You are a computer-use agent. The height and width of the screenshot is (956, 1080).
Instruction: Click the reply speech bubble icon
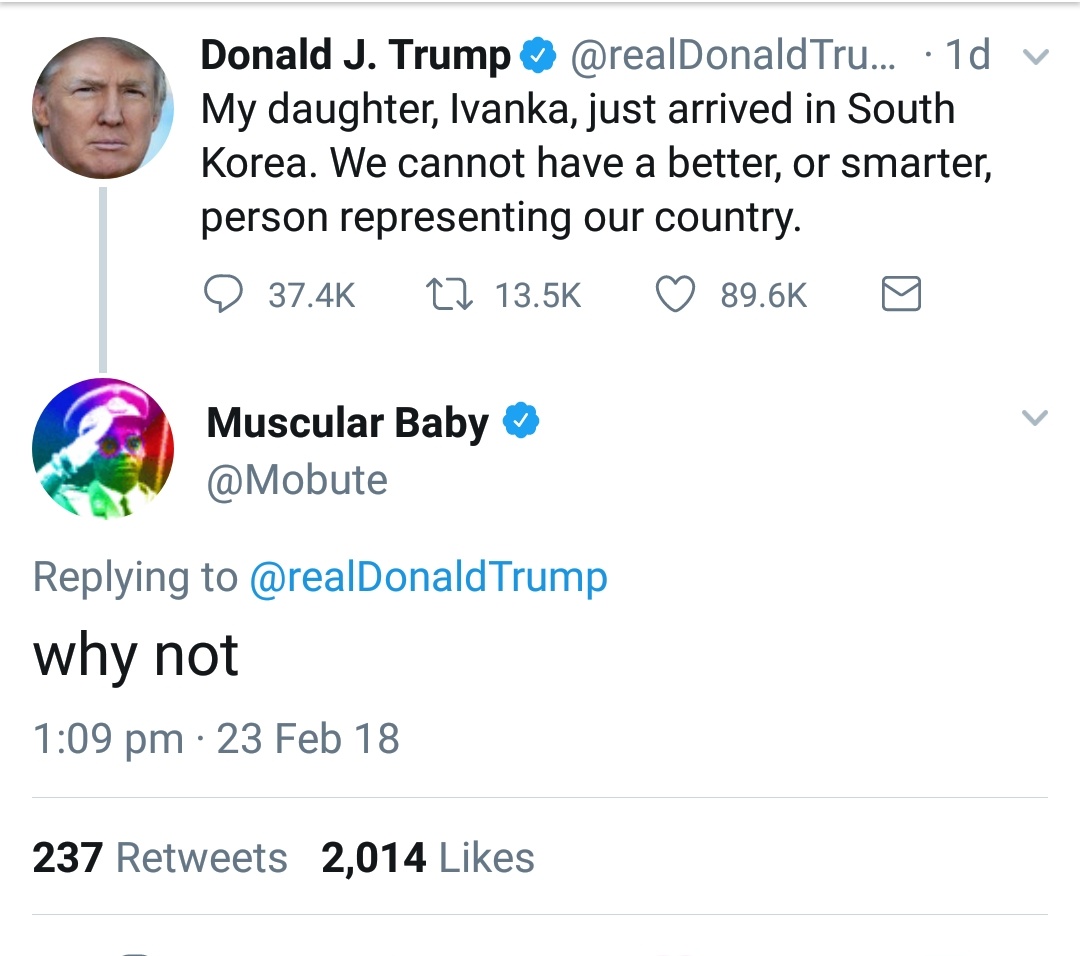point(223,295)
